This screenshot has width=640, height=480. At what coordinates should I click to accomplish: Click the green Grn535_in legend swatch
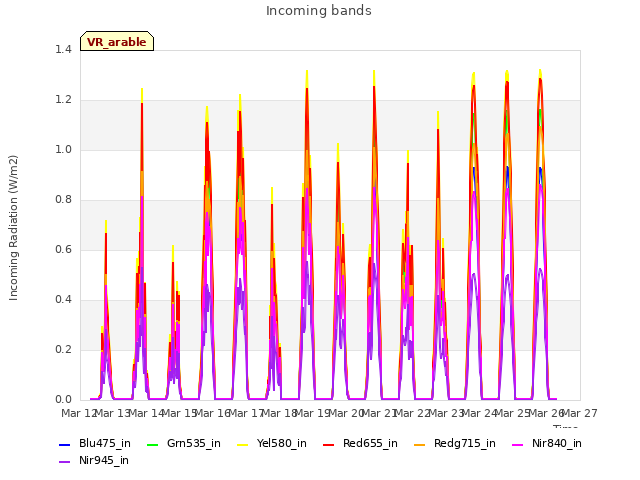153,444
